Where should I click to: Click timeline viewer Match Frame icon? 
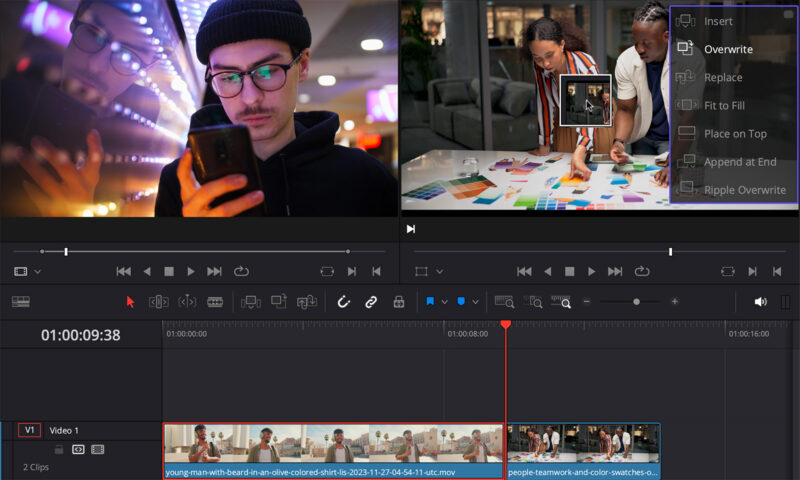point(728,271)
